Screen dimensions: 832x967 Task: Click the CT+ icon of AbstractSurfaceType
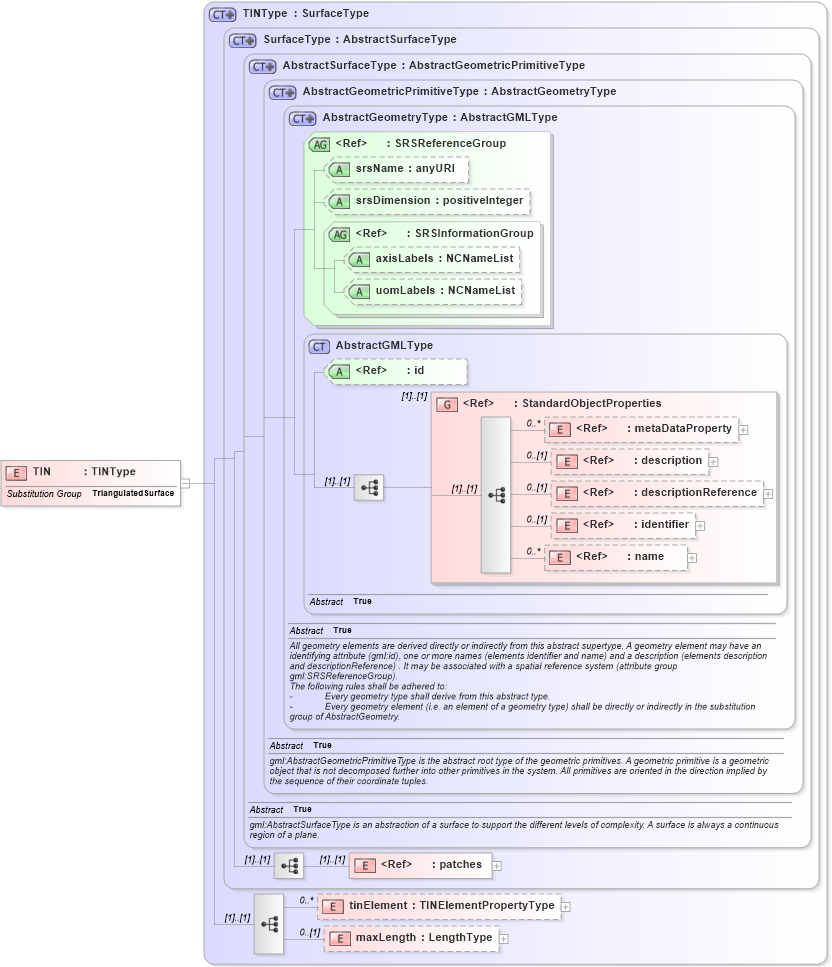click(263, 67)
